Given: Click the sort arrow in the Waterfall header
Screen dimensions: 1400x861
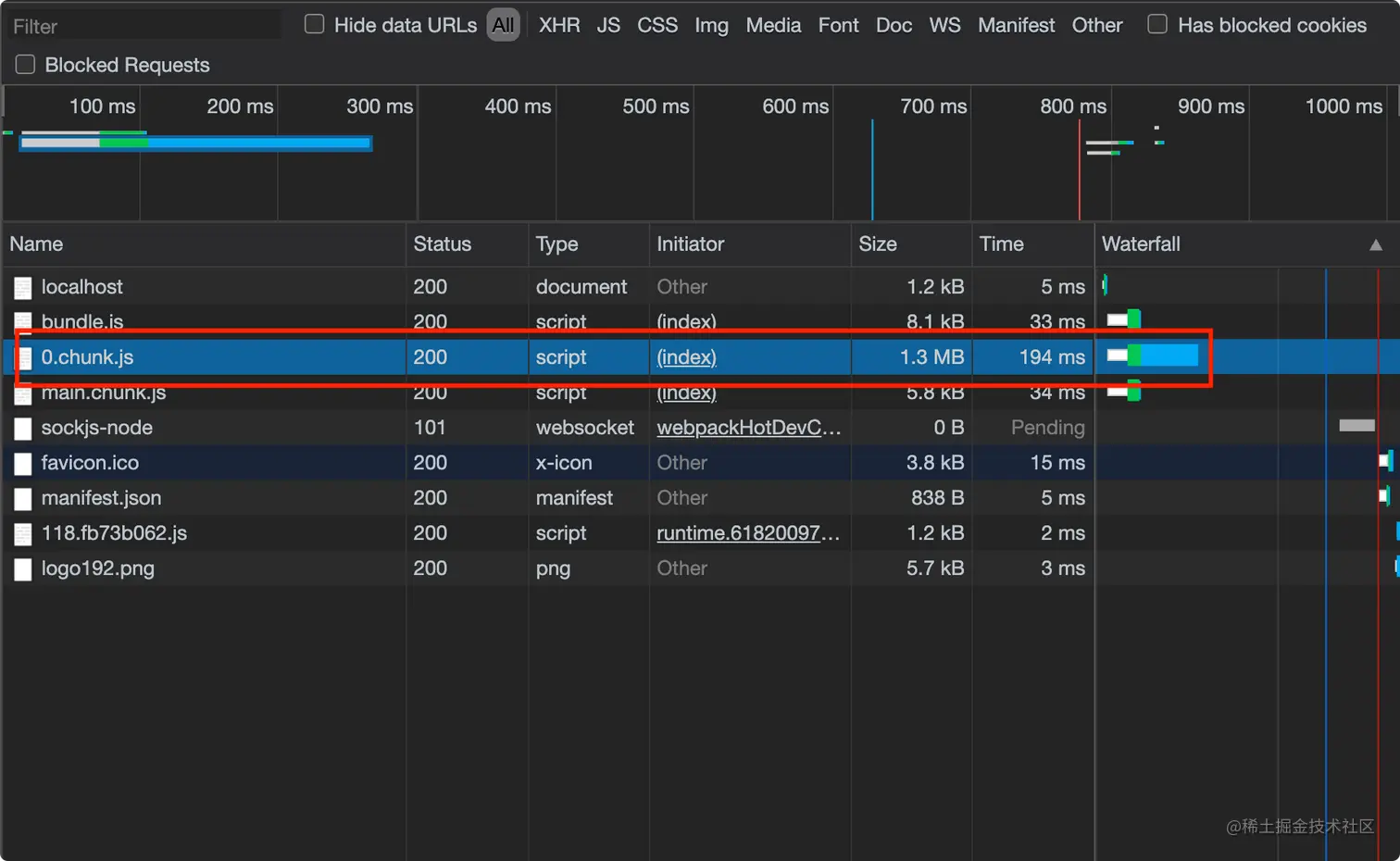Looking at the screenshot, I should pyautogui.click(x=1376, y=245).
